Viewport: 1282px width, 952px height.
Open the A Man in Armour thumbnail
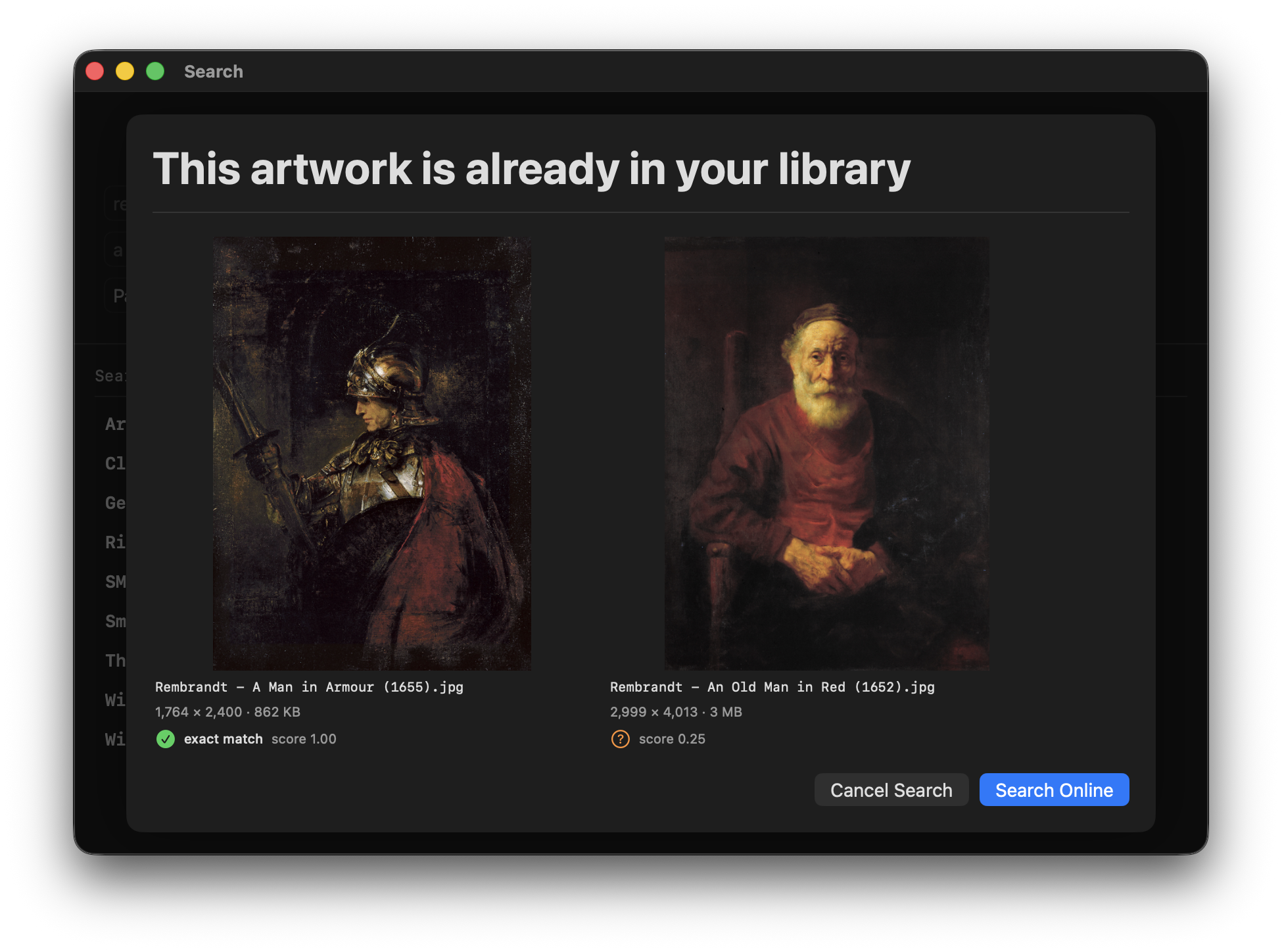[372, 454]
